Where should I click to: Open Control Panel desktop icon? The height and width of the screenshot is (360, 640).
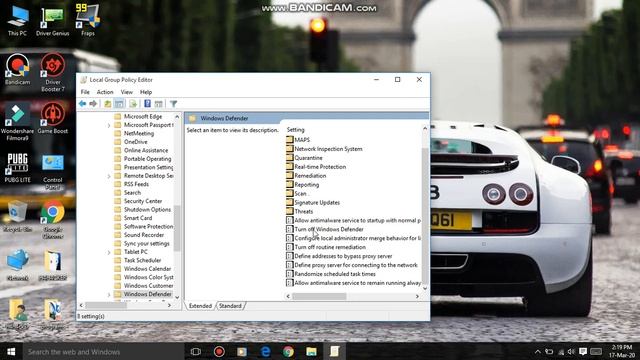point(53,171)
